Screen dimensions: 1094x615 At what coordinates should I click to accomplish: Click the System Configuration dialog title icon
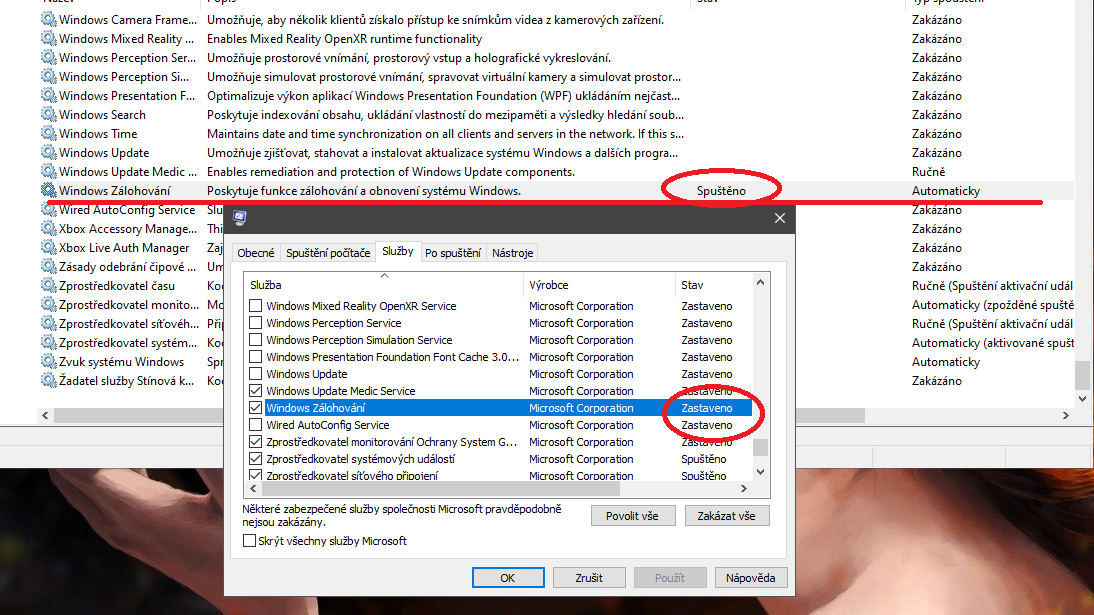(240, 218)
